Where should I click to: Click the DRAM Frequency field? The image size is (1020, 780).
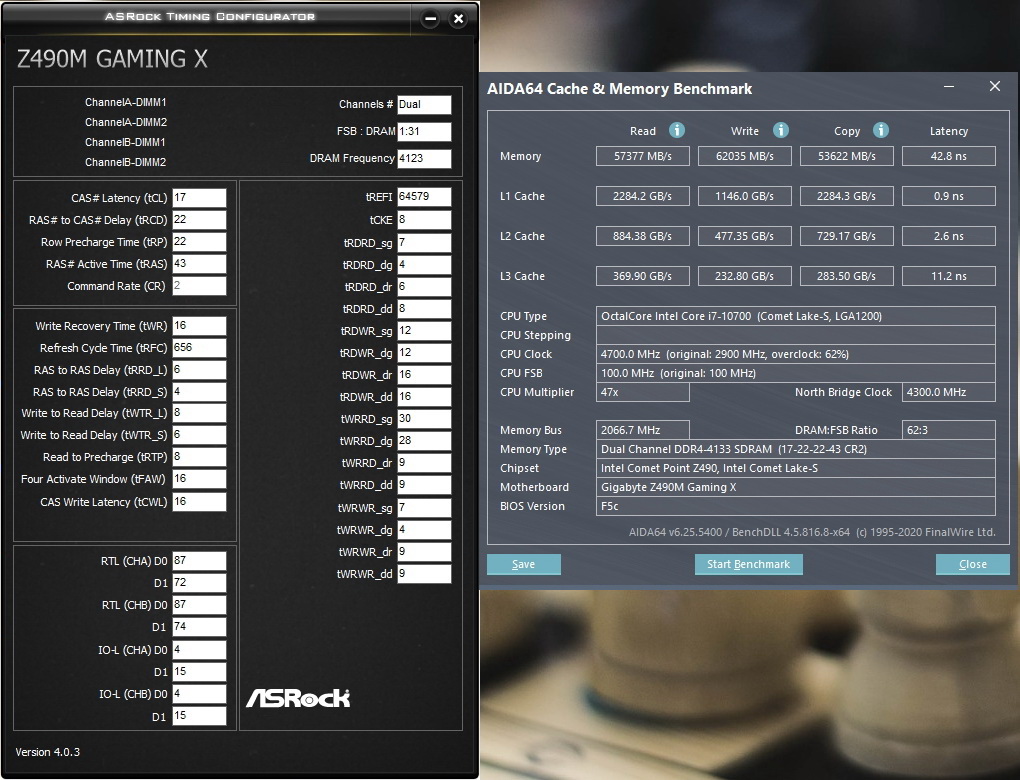424,159
